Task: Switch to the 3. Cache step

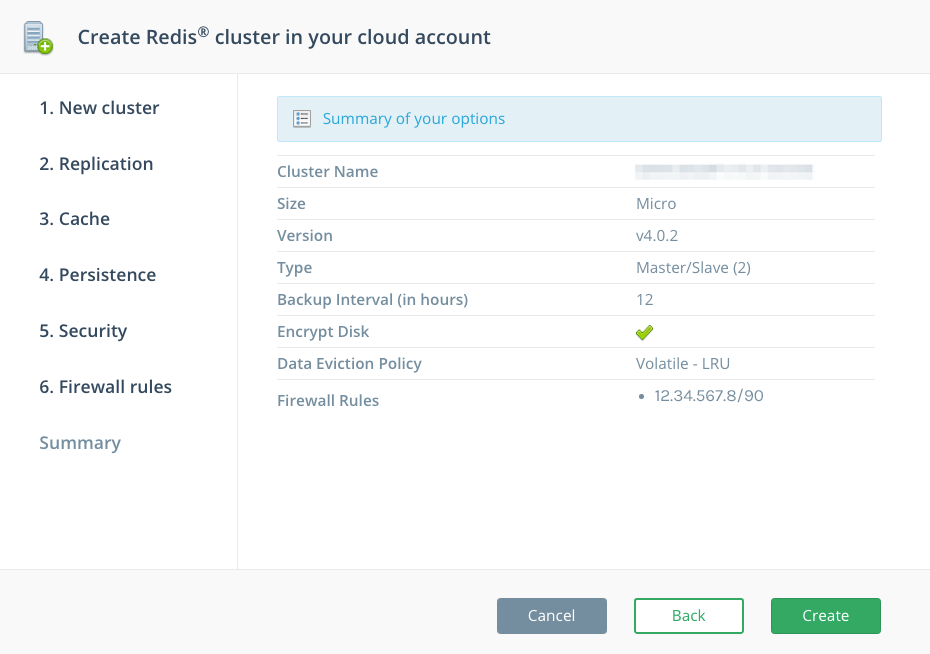Action: point(74,219)
